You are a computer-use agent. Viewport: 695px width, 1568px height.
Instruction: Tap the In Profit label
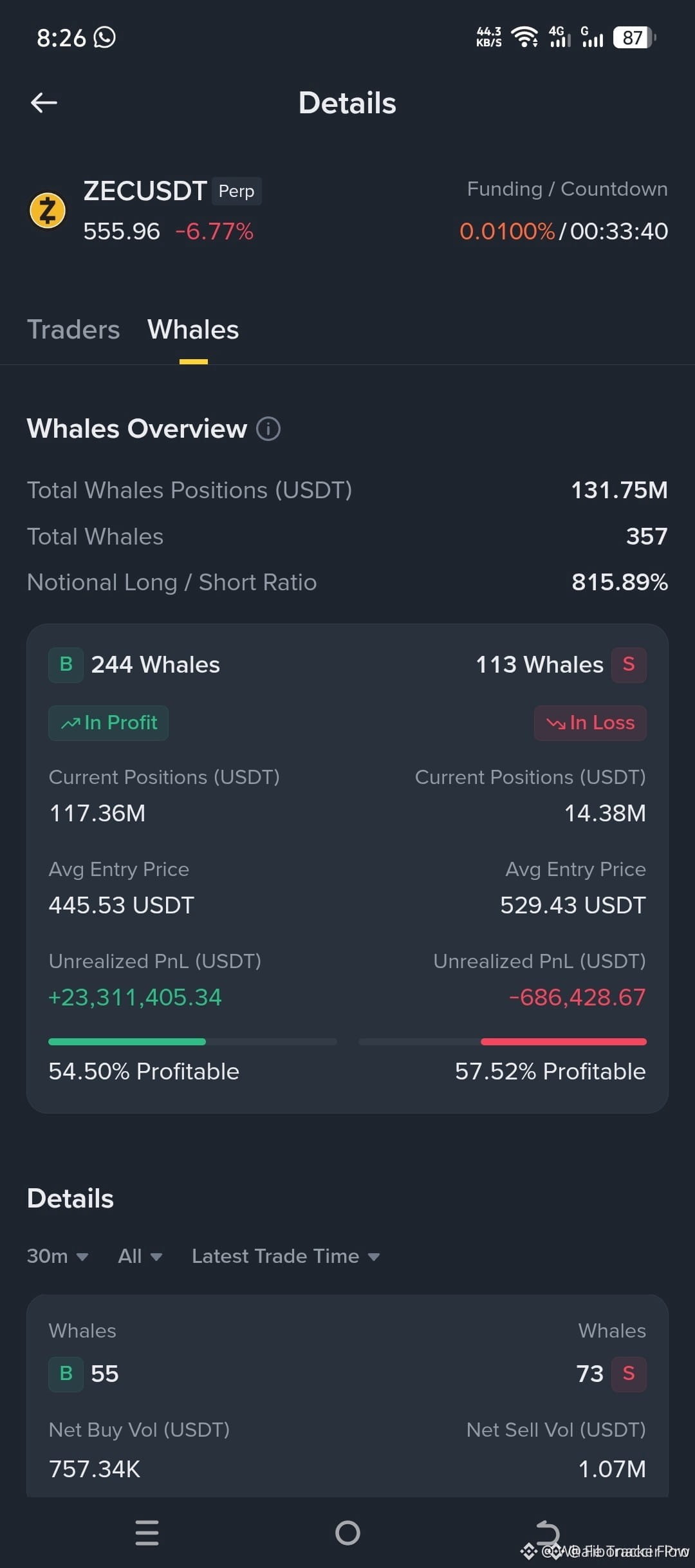108,723
